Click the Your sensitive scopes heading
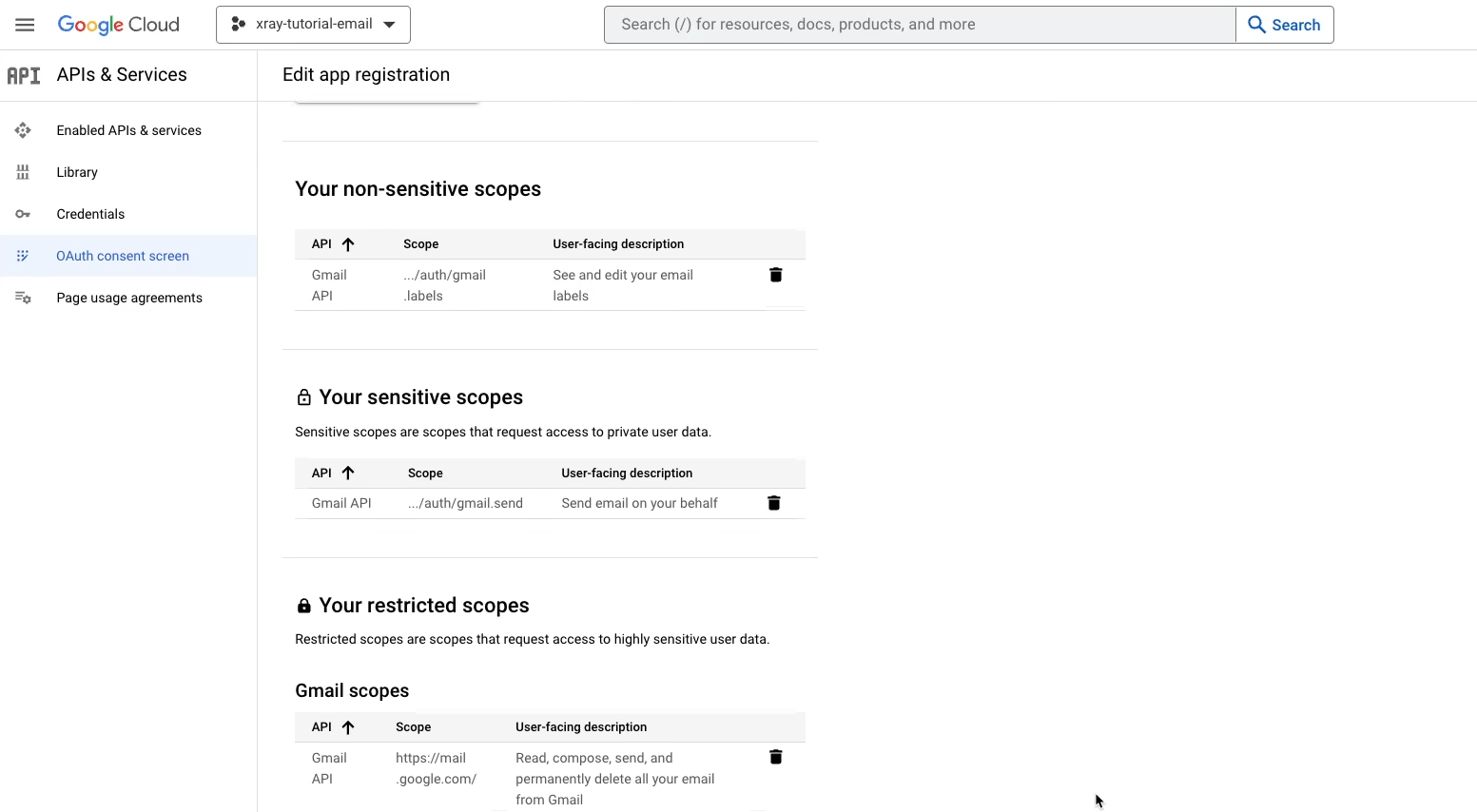This screenshot has height=812, width=1477. pos(421,397)
